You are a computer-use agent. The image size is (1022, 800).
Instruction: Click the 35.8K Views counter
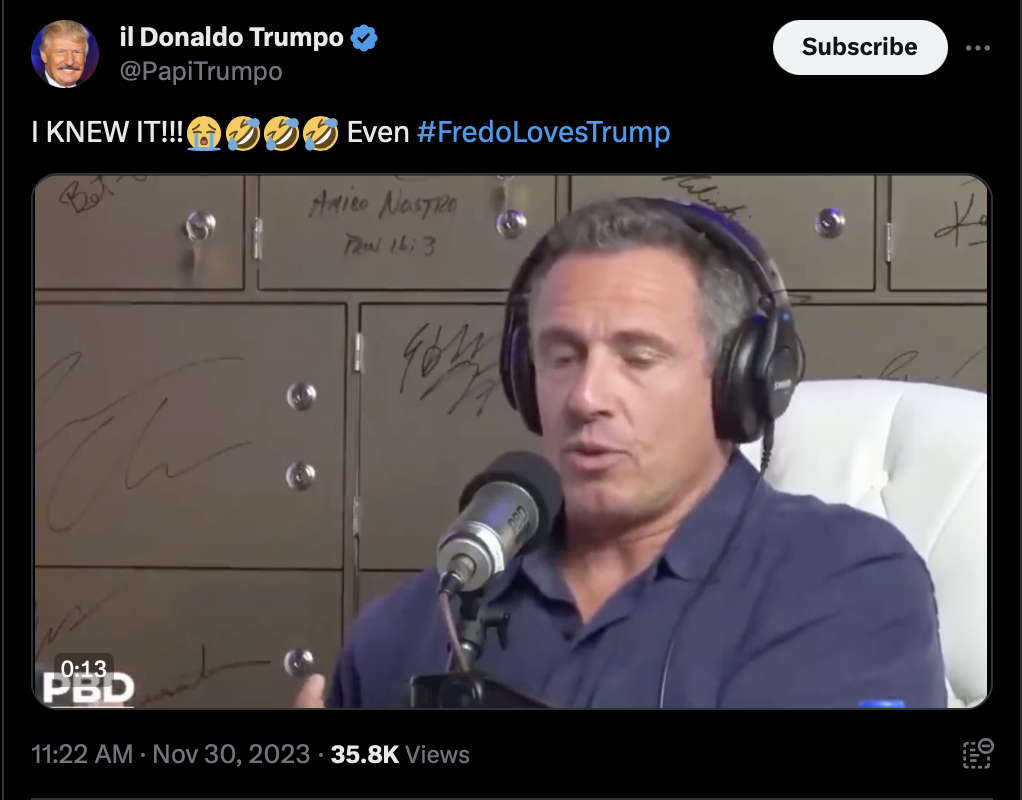pos(400,754)
